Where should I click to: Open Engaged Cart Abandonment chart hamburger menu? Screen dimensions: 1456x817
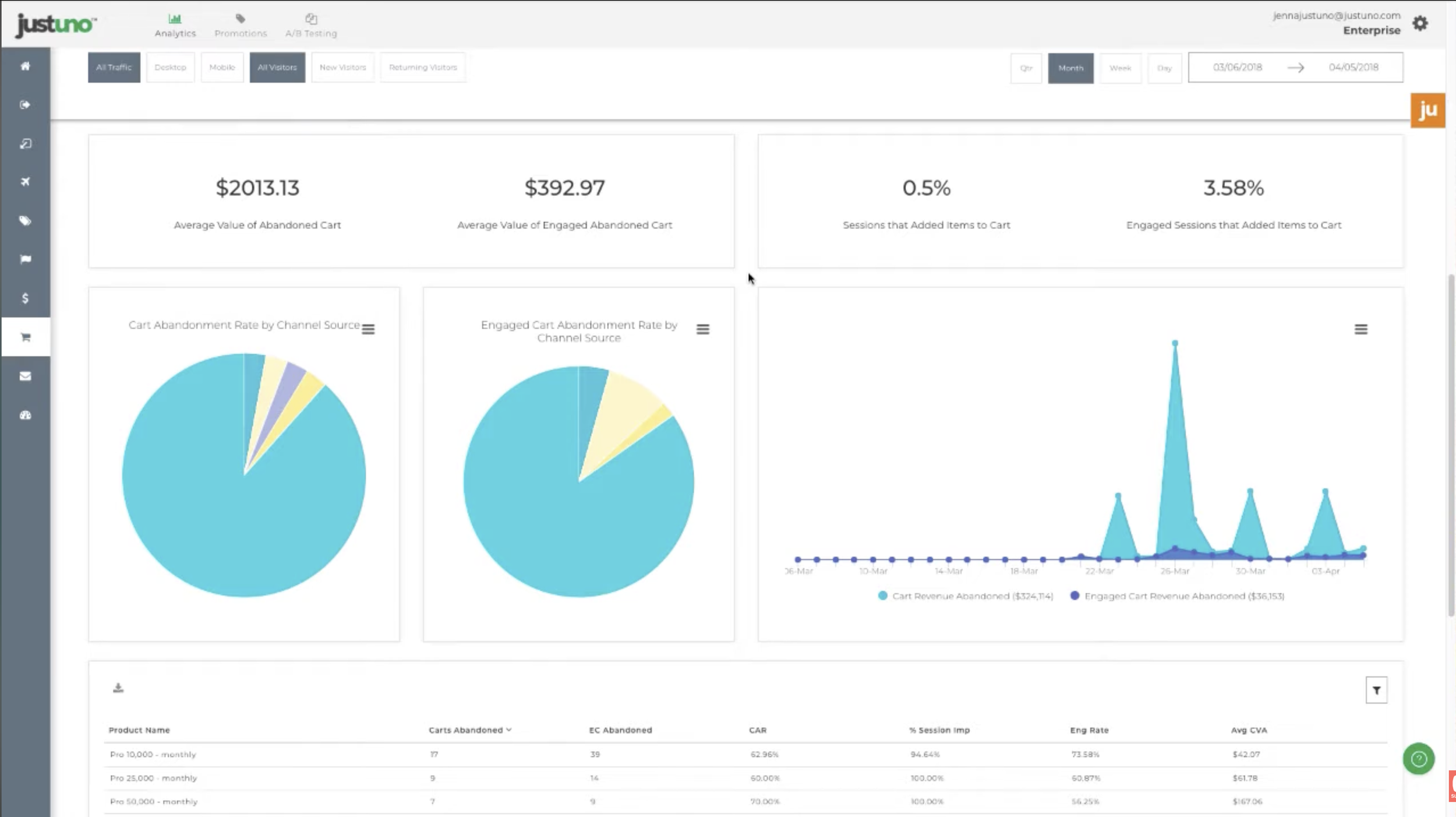(x=703, y=329)
